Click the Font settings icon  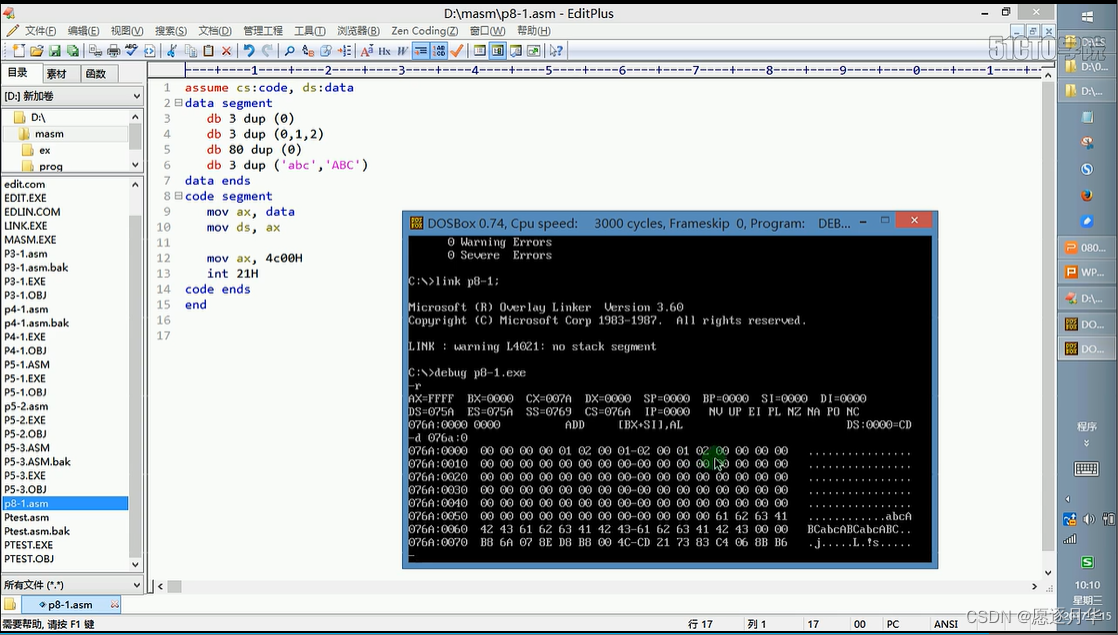tap(366, 51)
